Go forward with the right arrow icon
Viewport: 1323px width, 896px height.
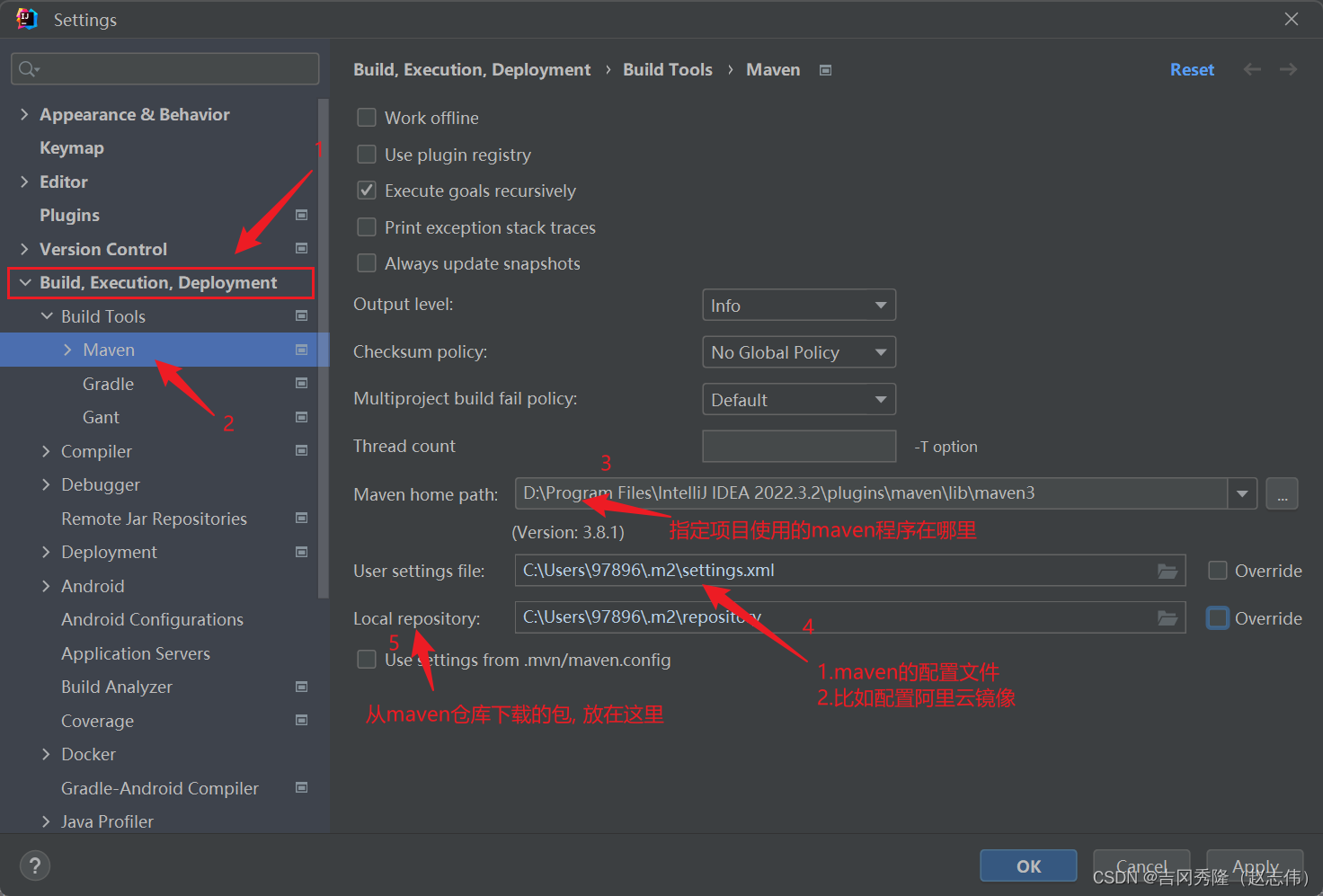click(1288, 69)
